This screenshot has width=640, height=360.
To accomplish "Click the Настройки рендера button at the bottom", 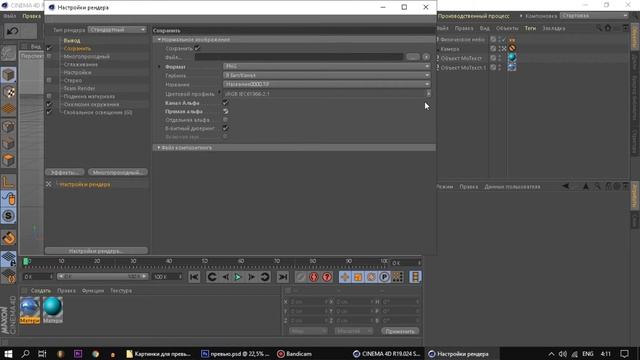I will click(x=96, y=251).
